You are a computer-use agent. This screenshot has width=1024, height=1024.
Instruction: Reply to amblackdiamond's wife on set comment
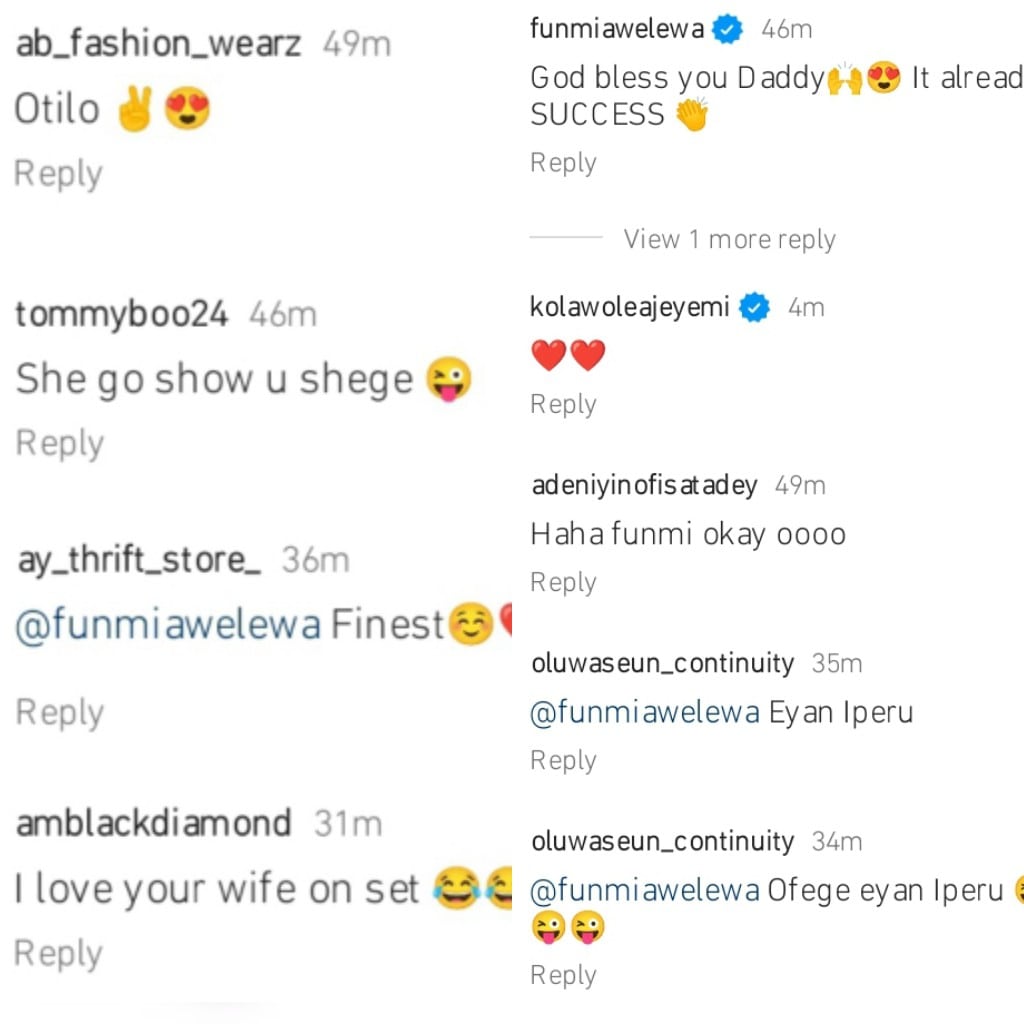tap(58, 954)
